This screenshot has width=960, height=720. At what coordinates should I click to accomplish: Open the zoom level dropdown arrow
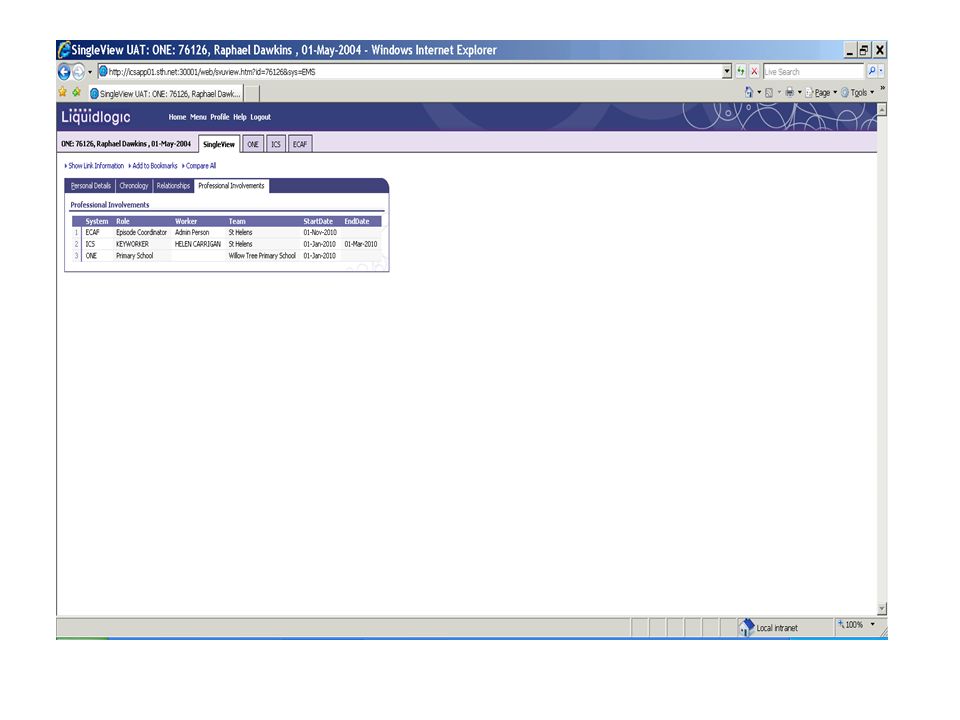pos(872,625)
